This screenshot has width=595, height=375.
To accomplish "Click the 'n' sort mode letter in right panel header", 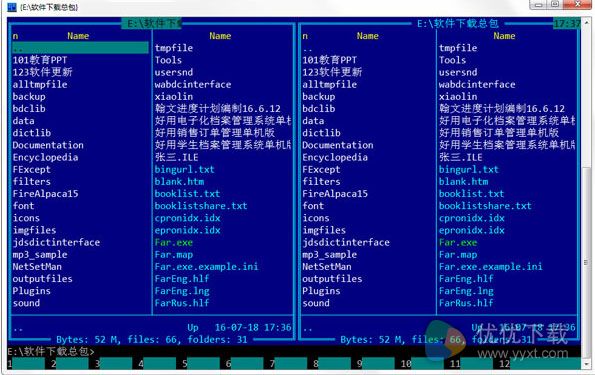I will [305, 36].
